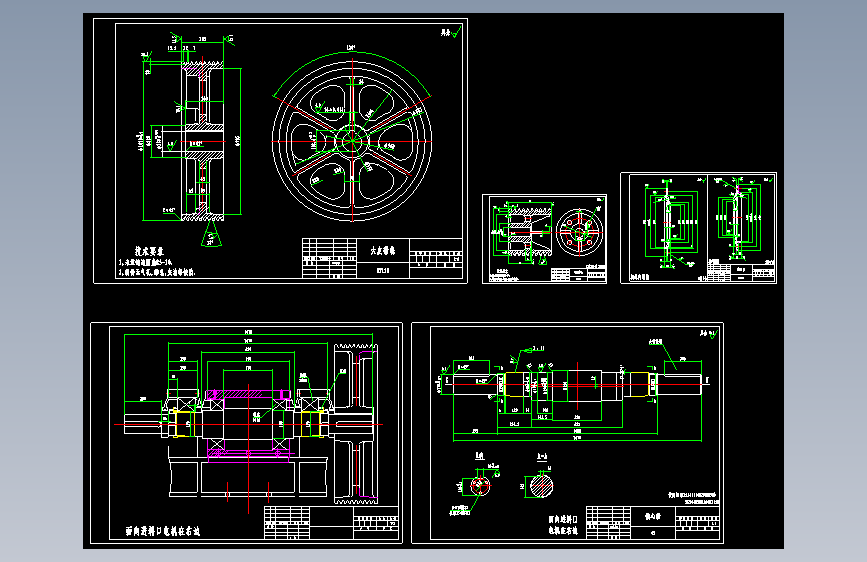867x562 pixels.
Task: Click the assembly sheet title block
Action: (x=331, y=523)
